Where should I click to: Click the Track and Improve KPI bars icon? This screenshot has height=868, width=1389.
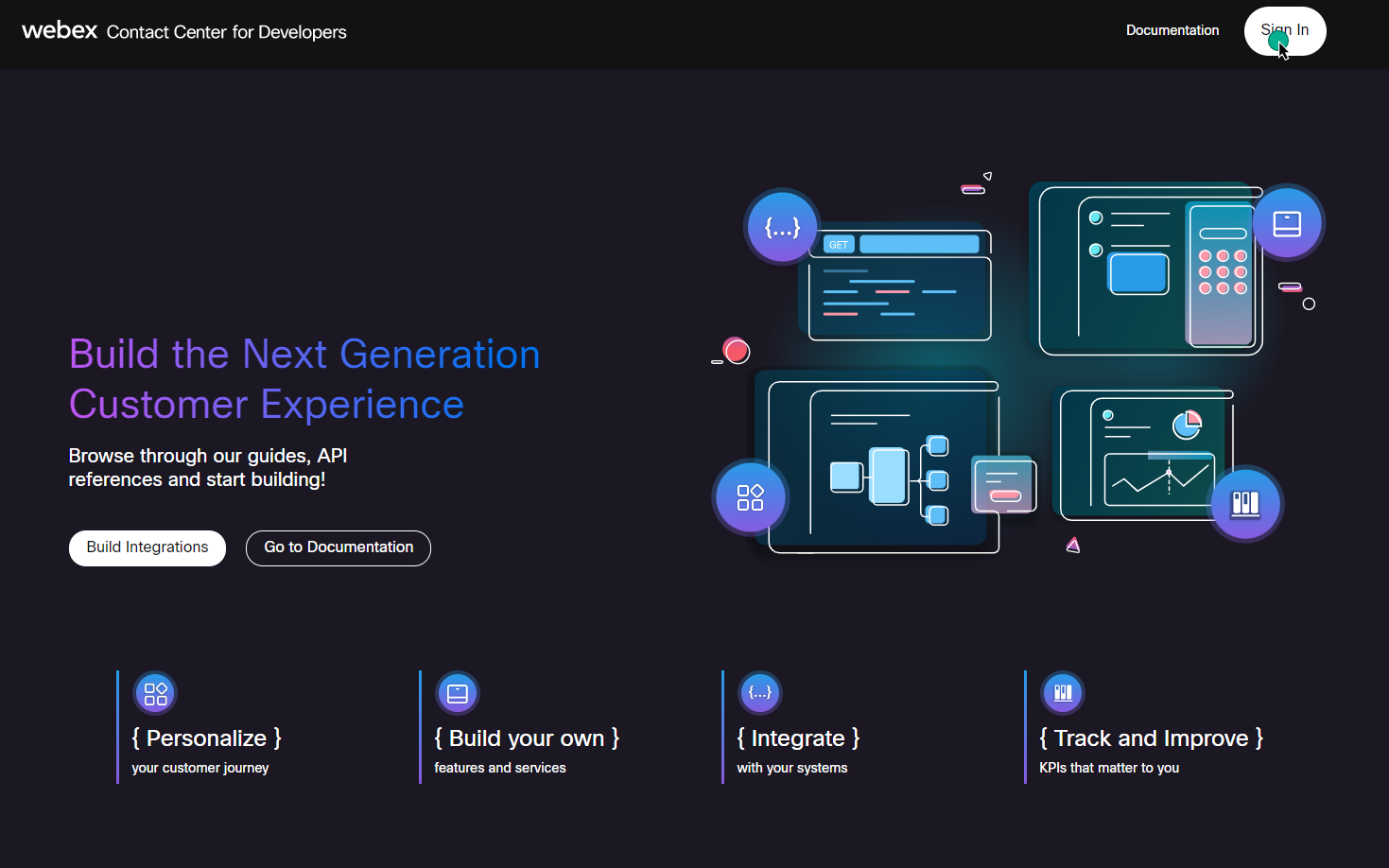pyautogui.click(x=1062, y=692)
